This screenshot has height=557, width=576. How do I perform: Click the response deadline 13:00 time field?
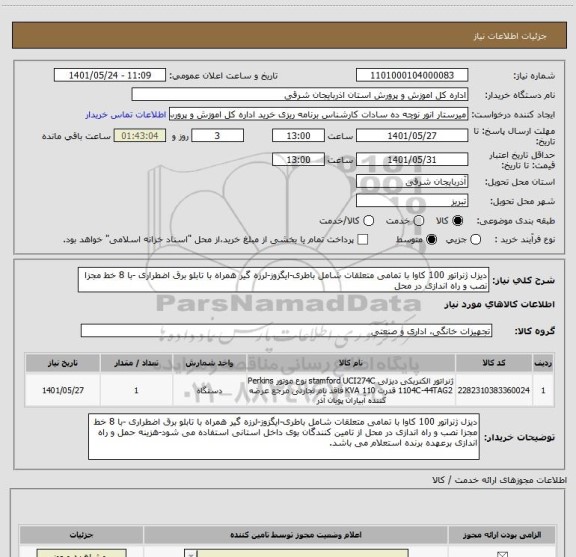(x=298, y=136)
